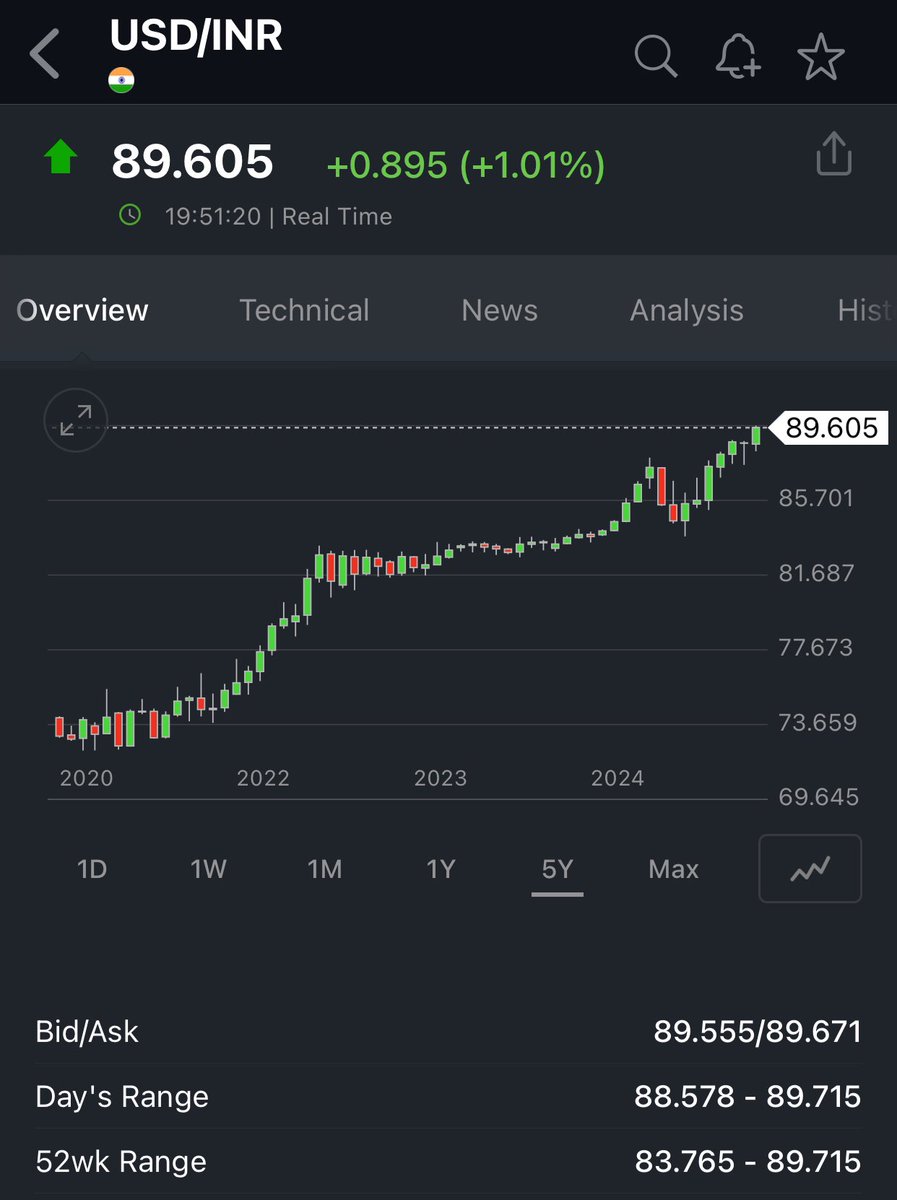Select the India flag icon
Image resolution: width=897 pixels, height=1200 pixels.
pyautogui.click(x=122, y=80)
